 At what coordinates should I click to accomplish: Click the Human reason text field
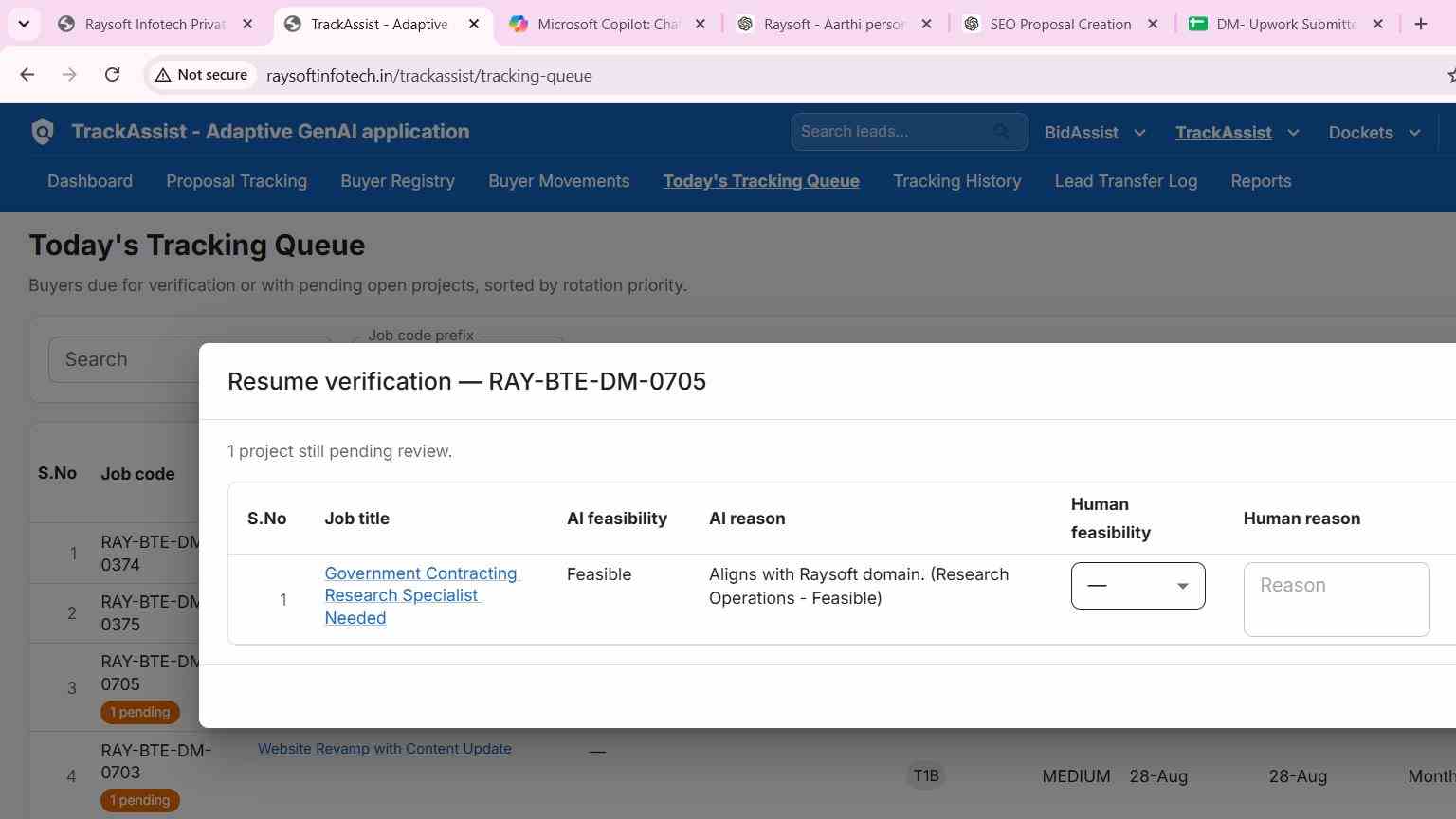(x=1337, y=599)
